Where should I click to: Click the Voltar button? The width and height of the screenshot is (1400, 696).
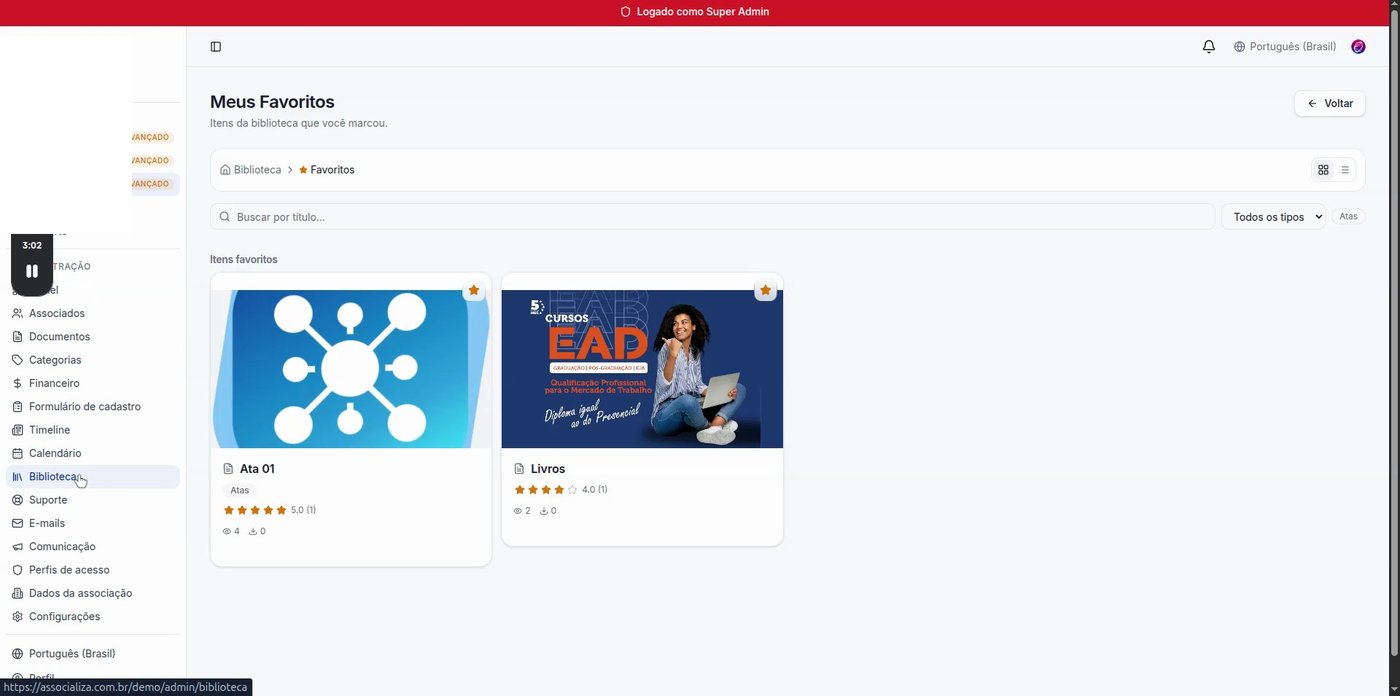1329,104
